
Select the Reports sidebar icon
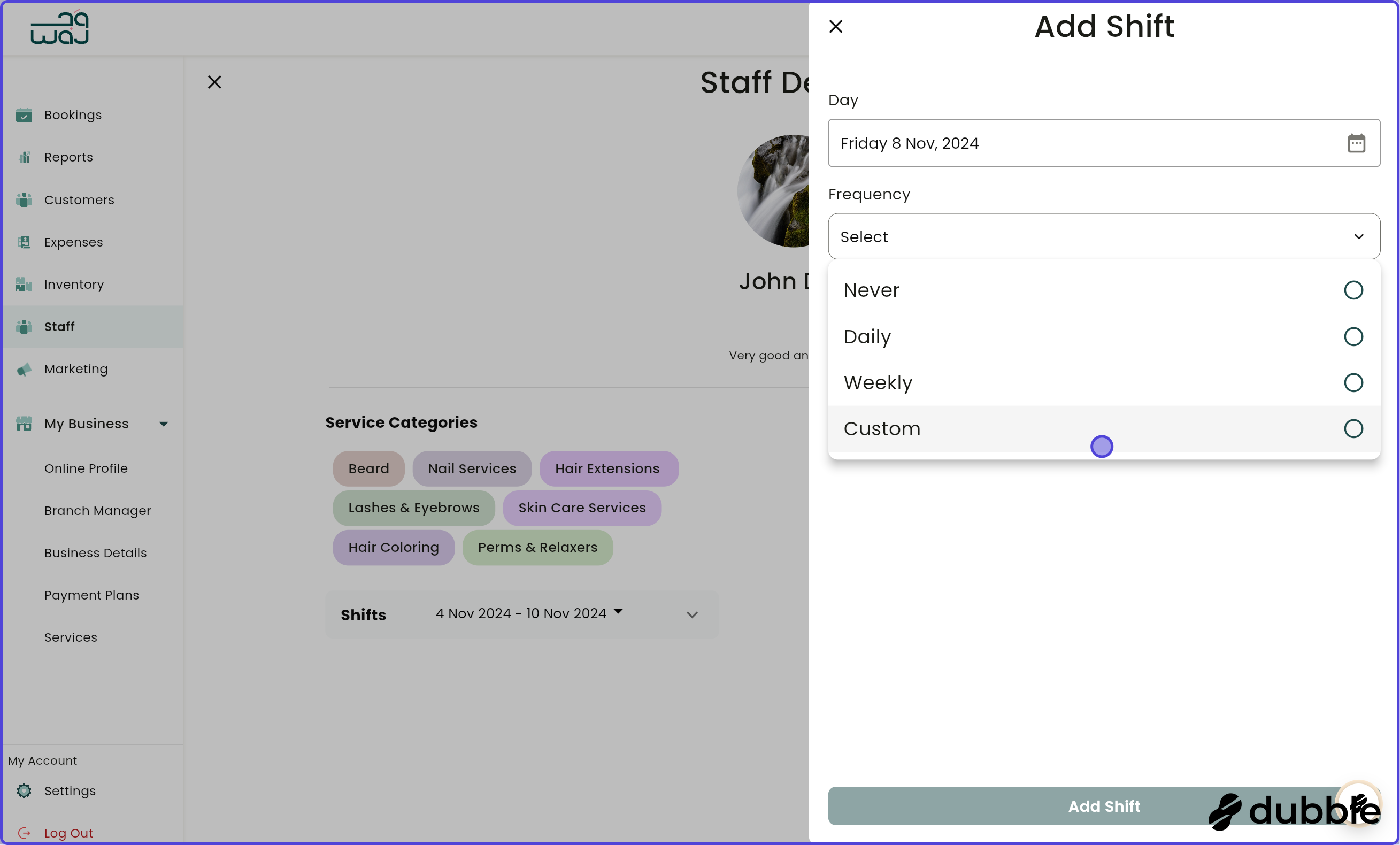coord(24,157)
